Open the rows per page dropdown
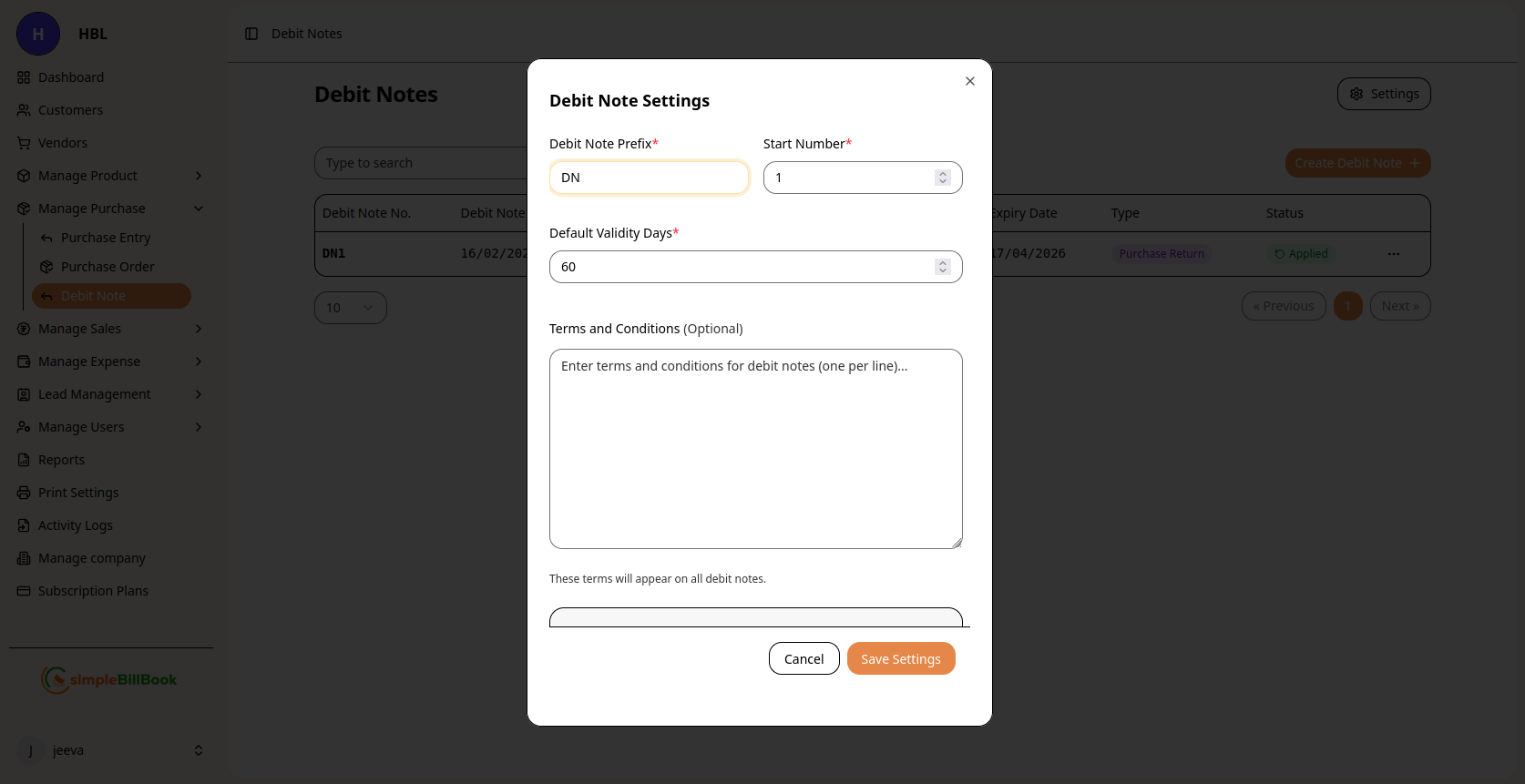The width and height of the screenshot is (1525, 784). 350,308
